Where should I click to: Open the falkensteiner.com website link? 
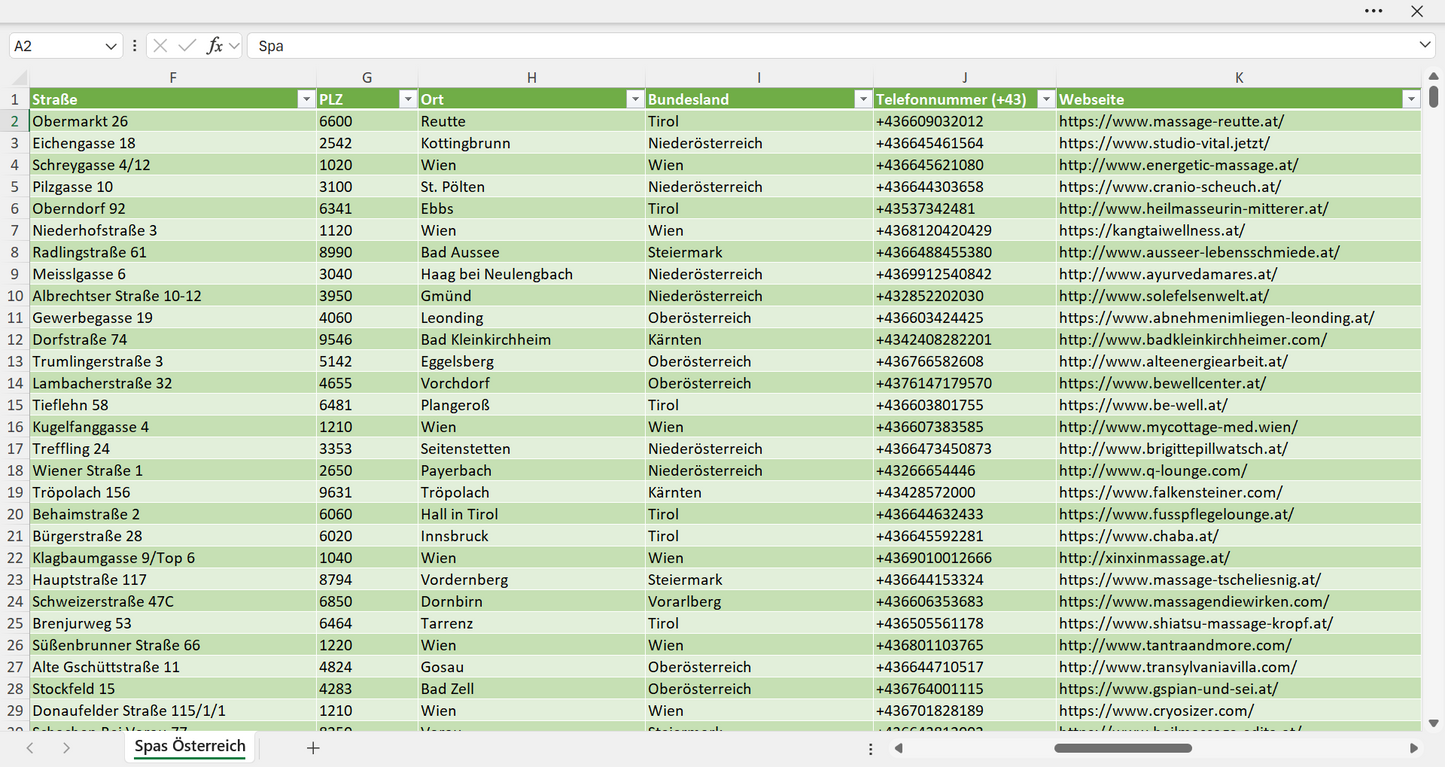click(x=1170, y=492)
